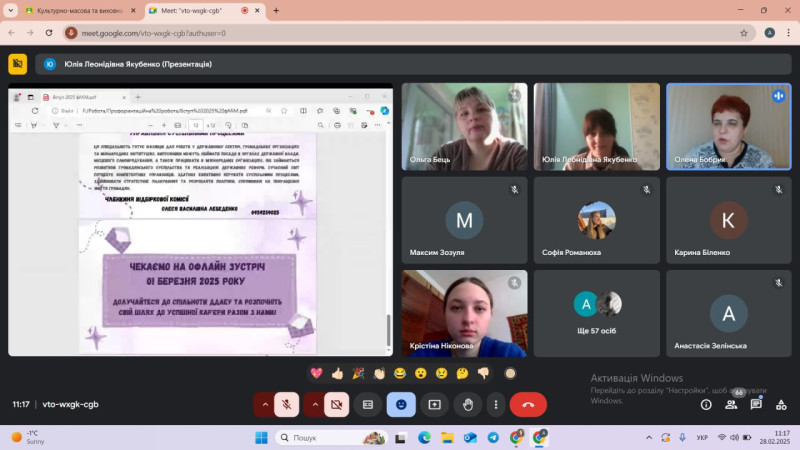
Task: Open the activities icon
Action: (x=780, y=404)
